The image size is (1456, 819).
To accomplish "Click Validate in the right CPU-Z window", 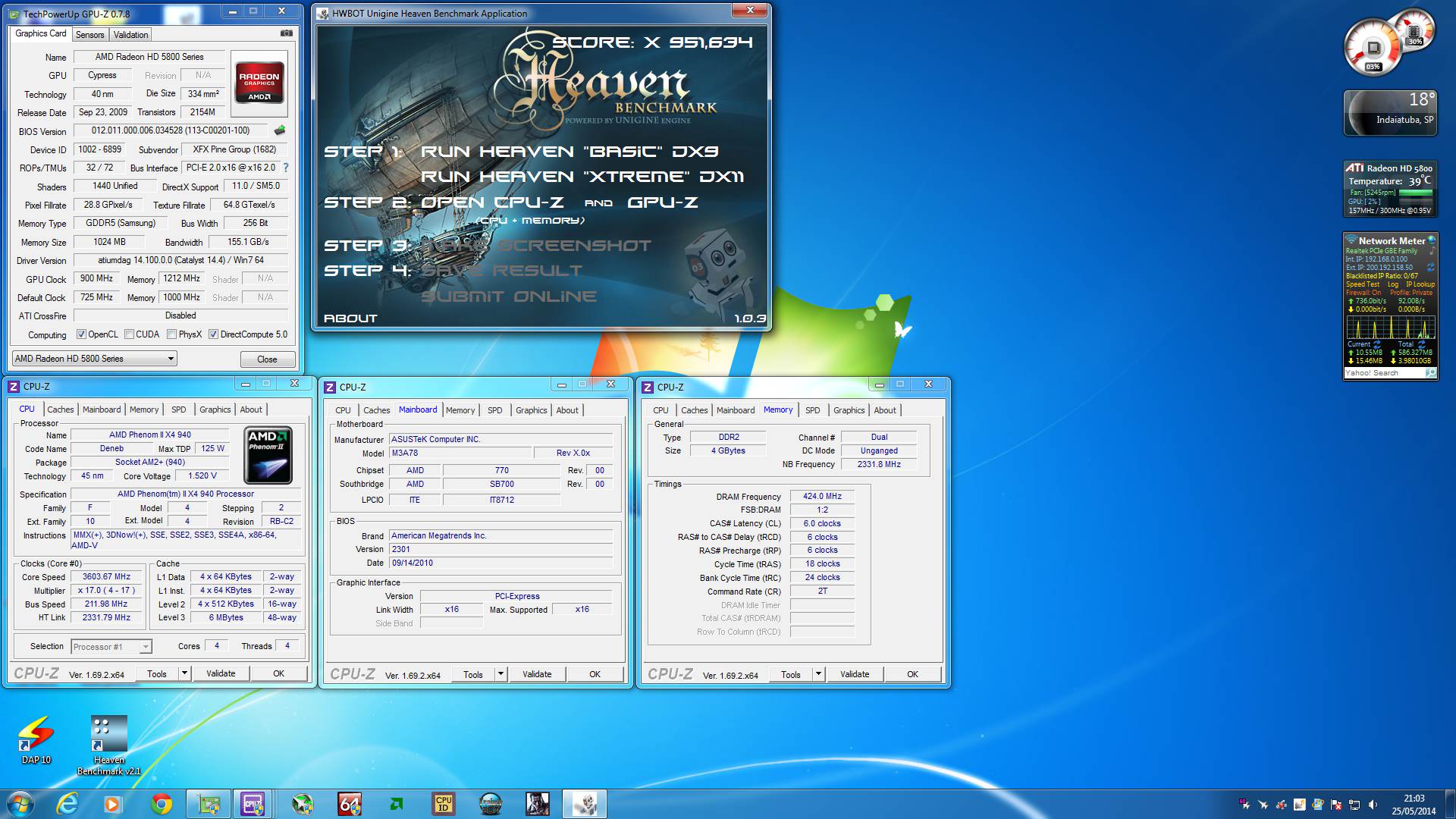I will (855, 674).
